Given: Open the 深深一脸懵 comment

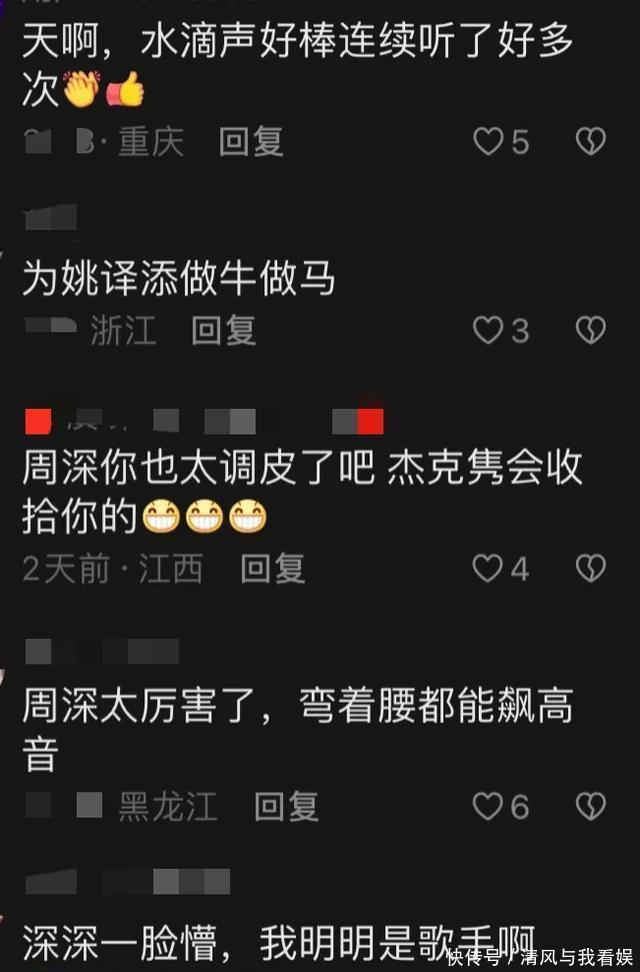Looking at the screenshot, I should [279, 943].
